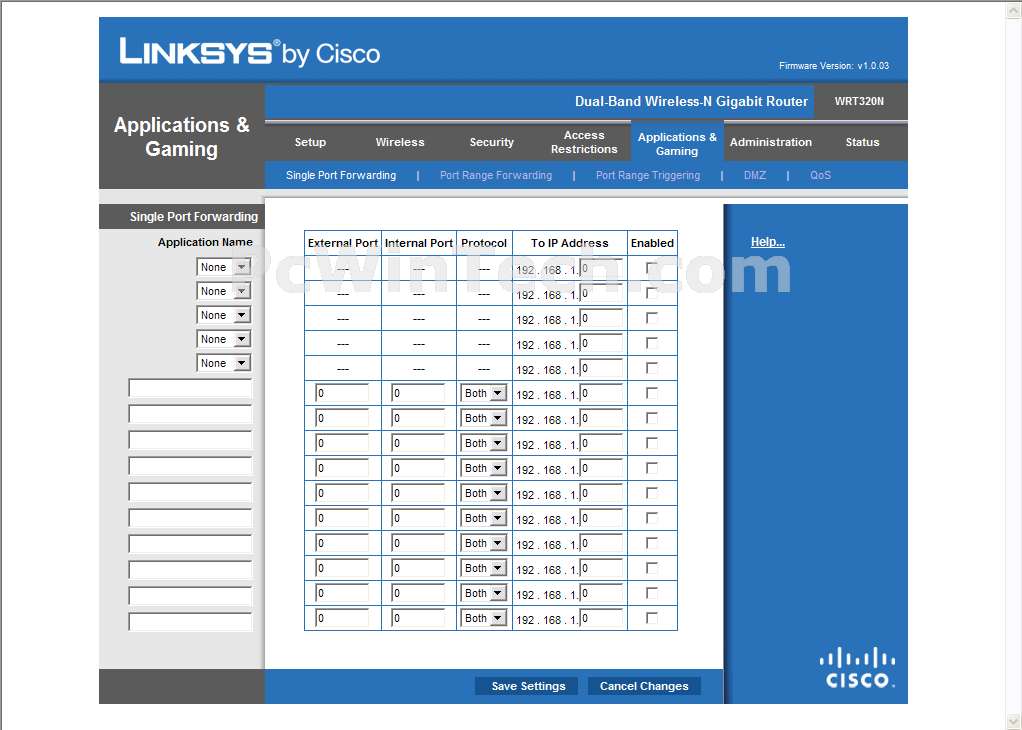Open the first Application Name None dropdown
Viewport: 1022px width, 730px height.
point(224,267)
